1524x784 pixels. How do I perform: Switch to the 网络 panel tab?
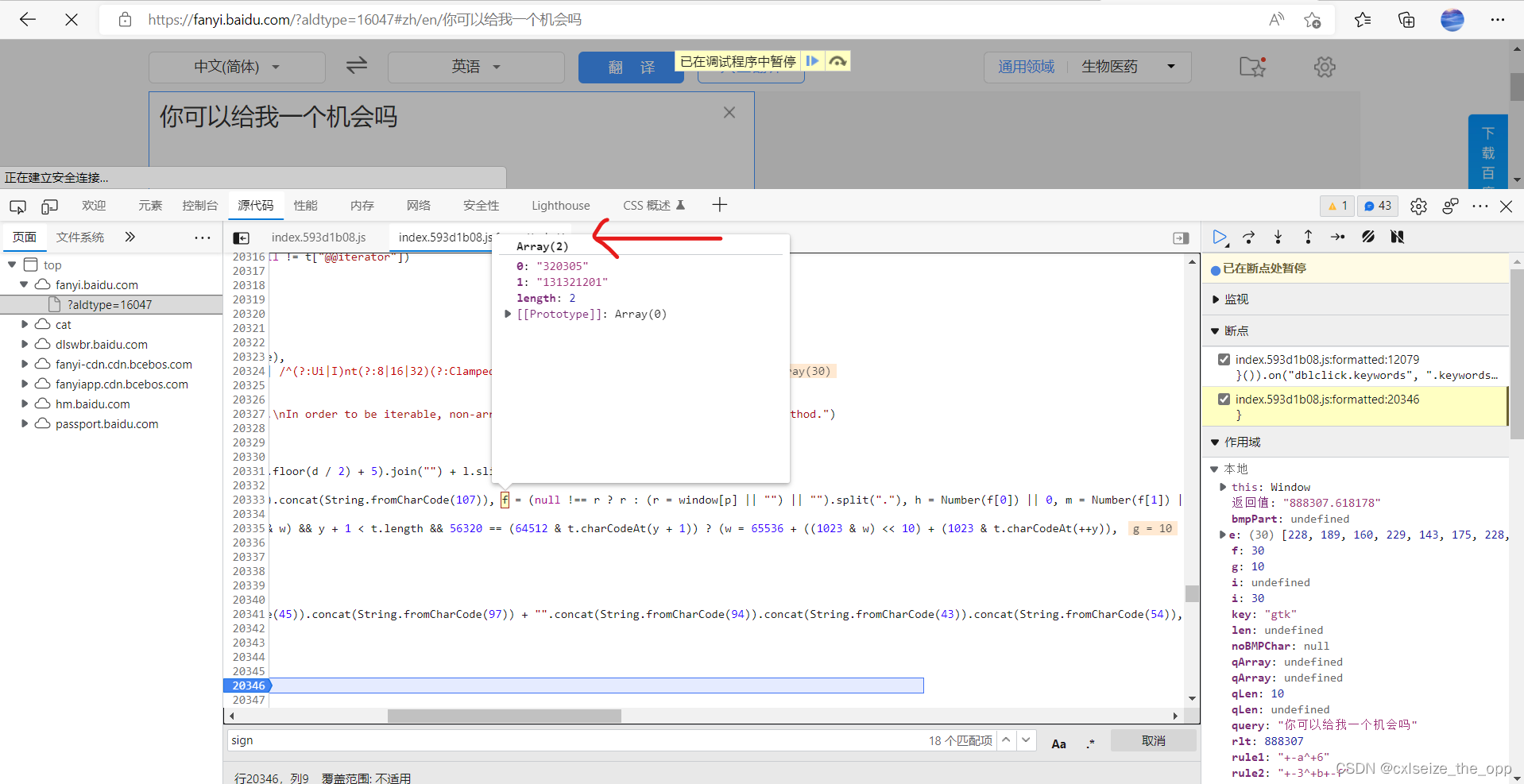point(418,205)
